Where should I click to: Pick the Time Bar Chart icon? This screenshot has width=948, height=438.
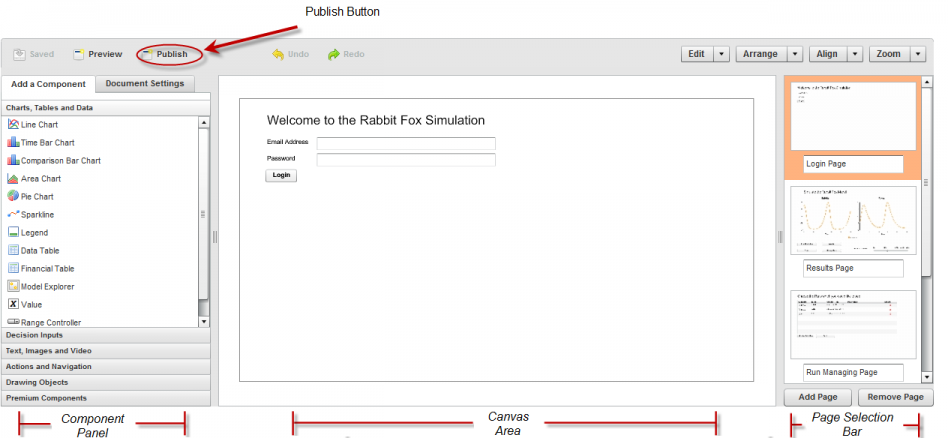click(x=13, y=142)
